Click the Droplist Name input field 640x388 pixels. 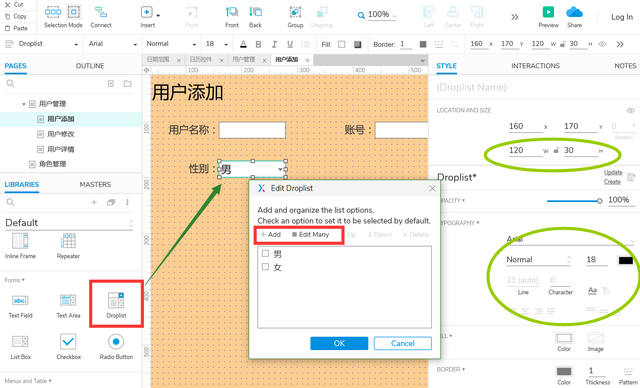(535, 87)
